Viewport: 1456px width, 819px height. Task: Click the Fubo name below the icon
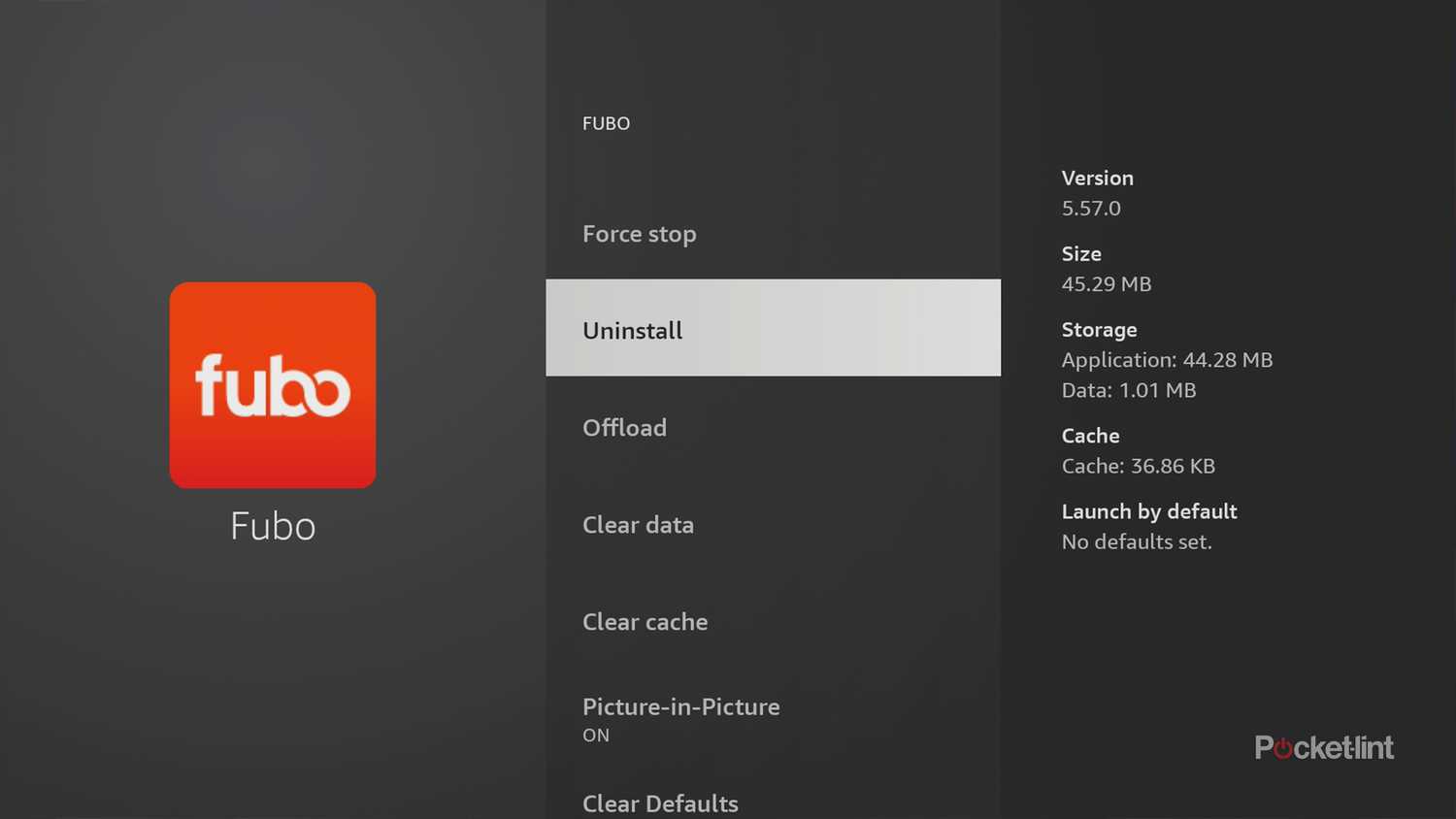pyautogui.click(x=273, y=526)
